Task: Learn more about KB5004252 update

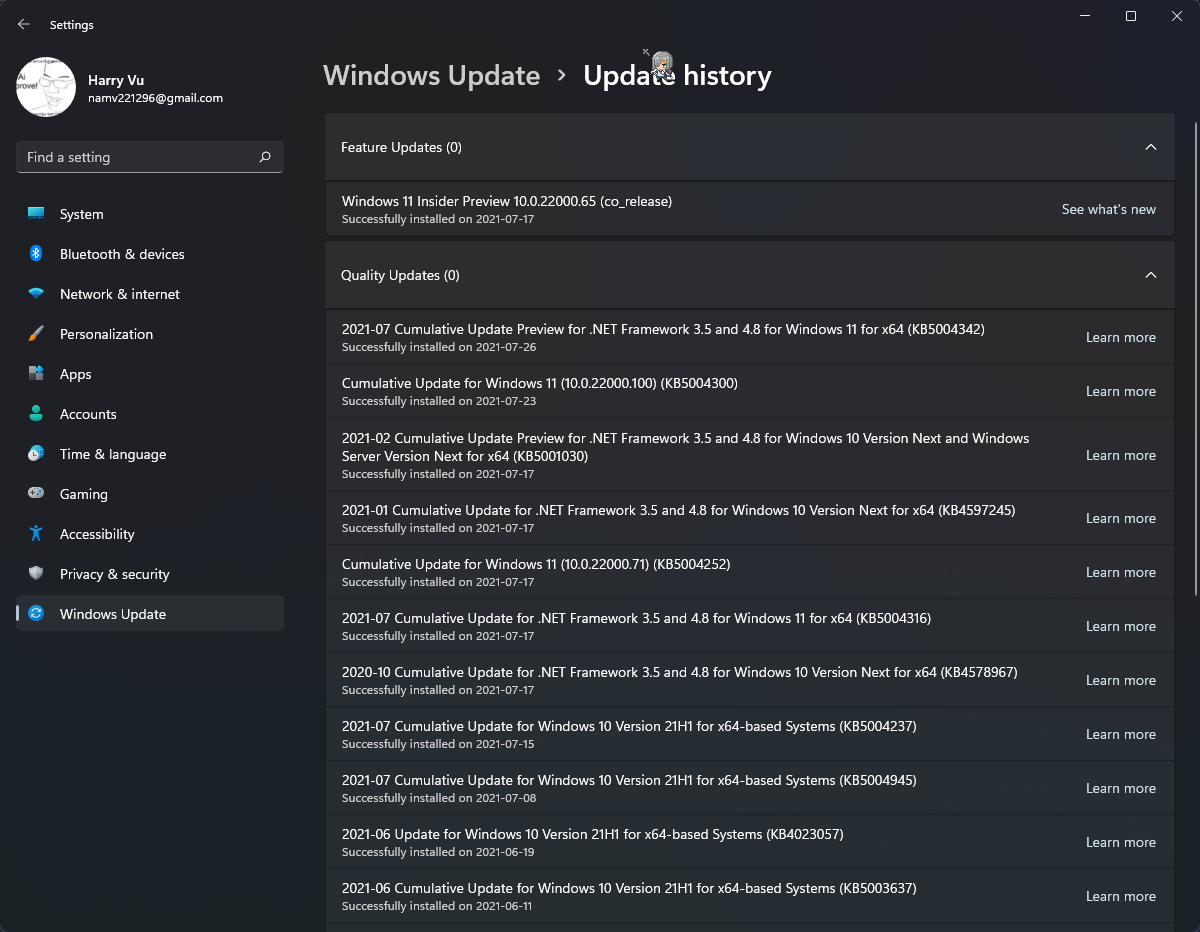Action: [1121, 572]
